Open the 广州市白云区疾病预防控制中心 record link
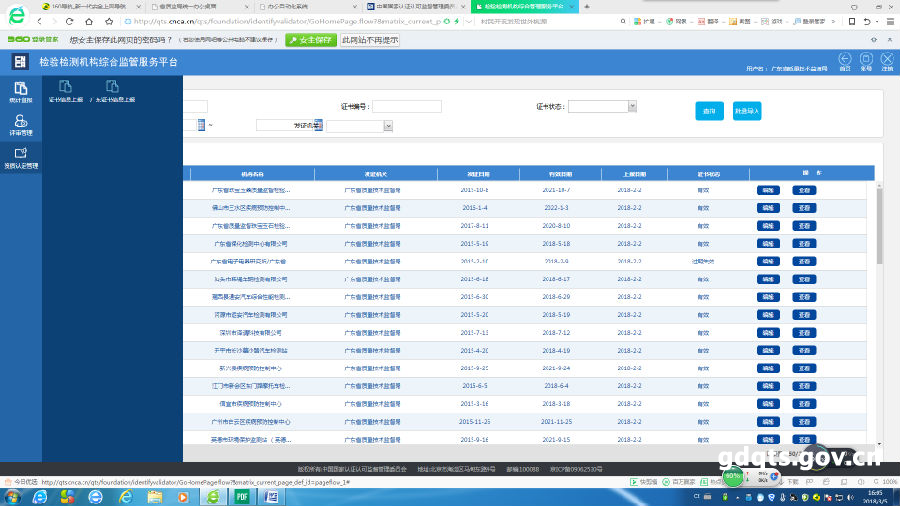The image size is (900, 506). [x=251, y=422]
